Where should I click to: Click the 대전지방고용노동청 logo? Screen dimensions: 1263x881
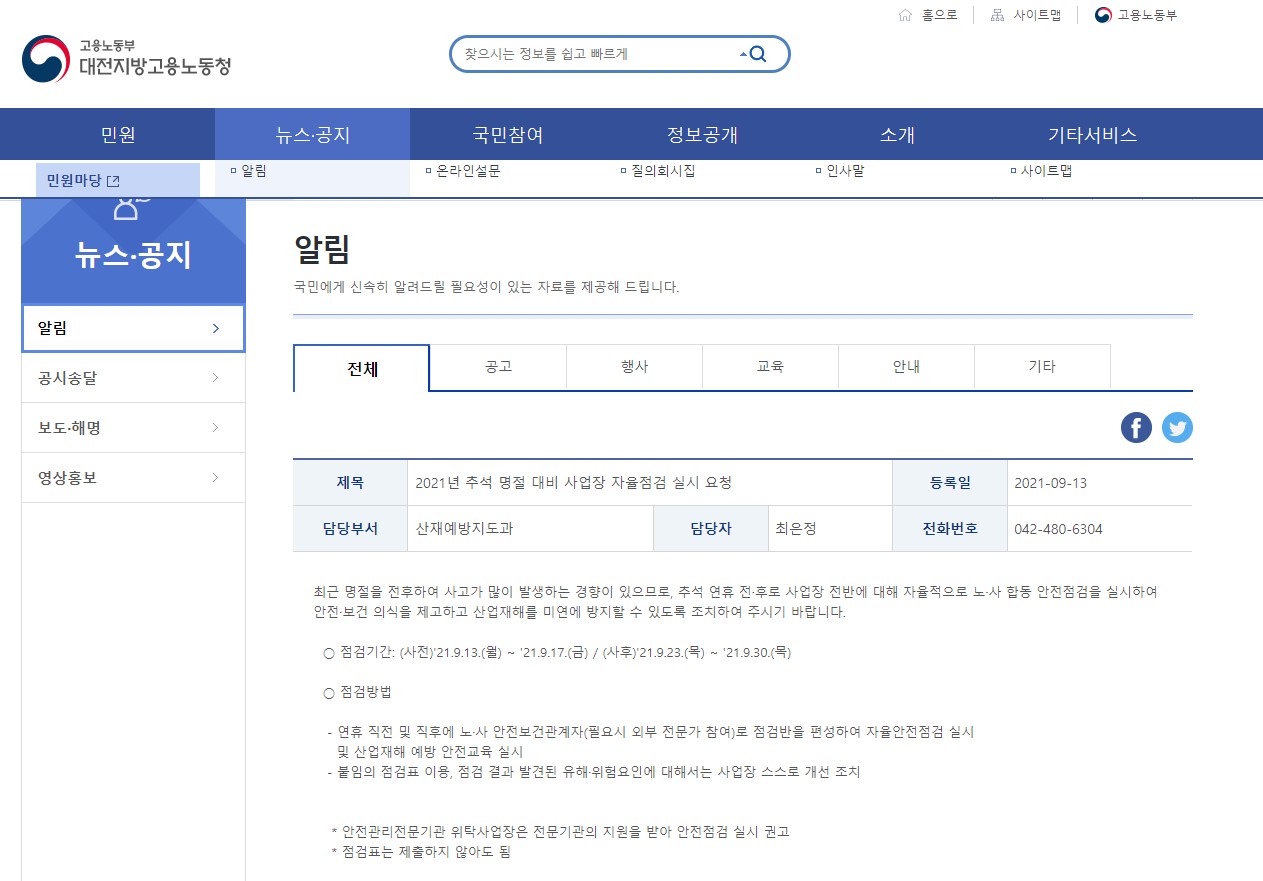click(x=126, y=58)
